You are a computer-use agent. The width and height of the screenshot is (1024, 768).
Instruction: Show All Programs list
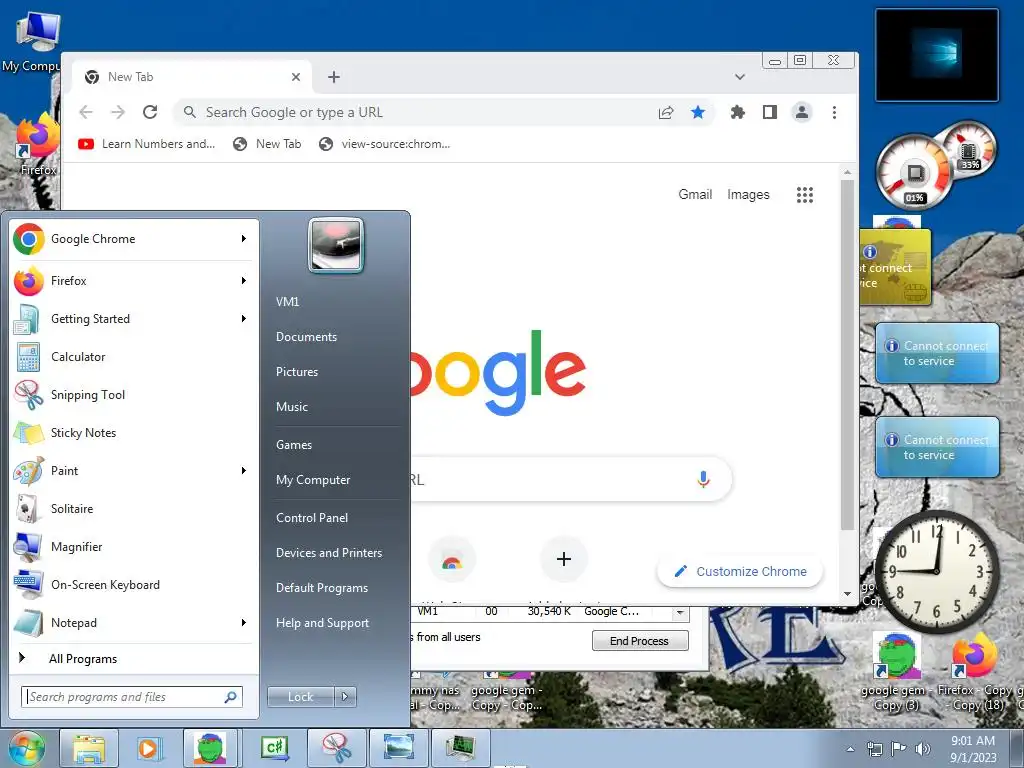[x=83, y=659]
